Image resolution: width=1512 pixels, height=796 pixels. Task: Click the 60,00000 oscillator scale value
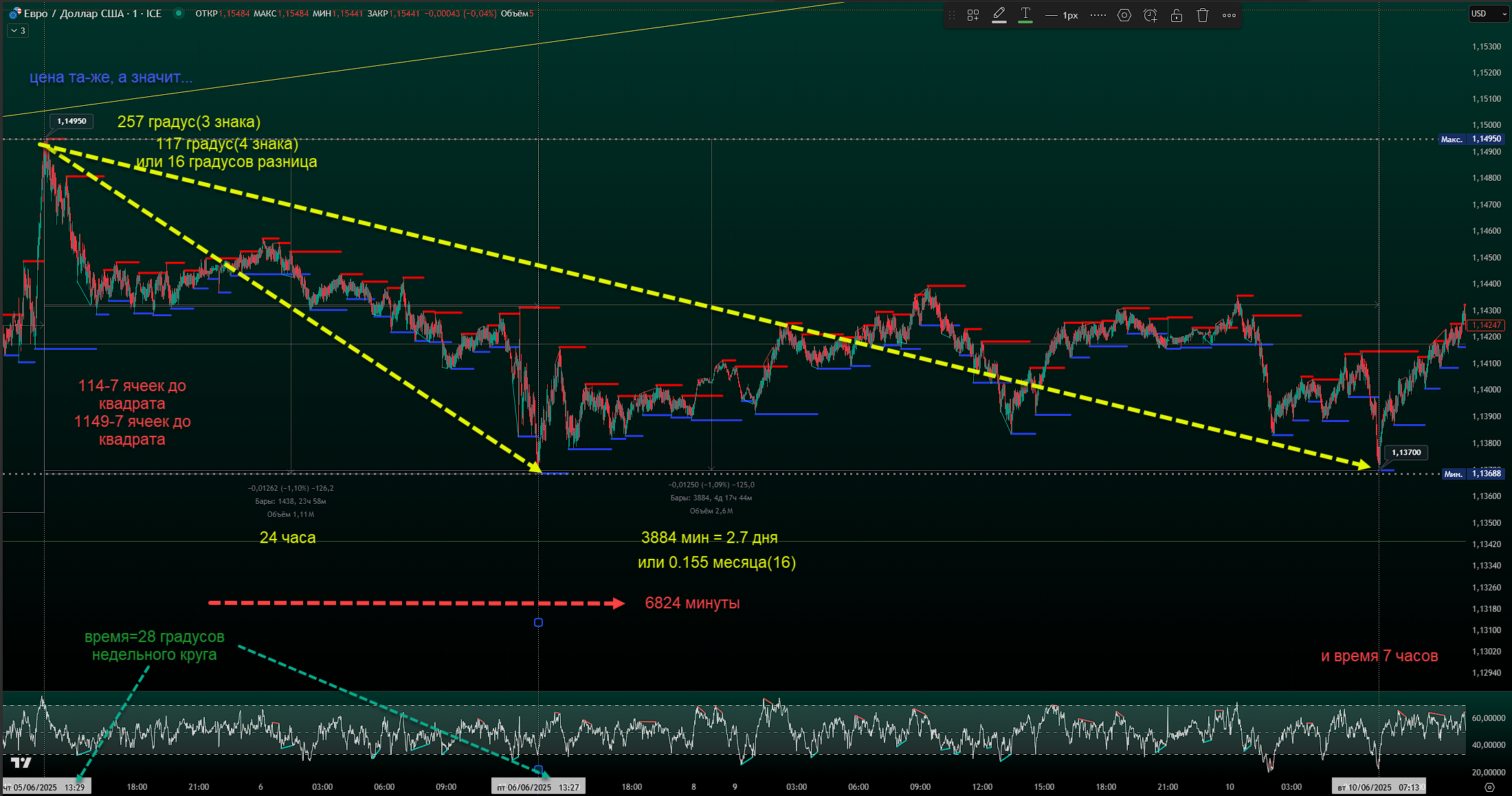1489,718
